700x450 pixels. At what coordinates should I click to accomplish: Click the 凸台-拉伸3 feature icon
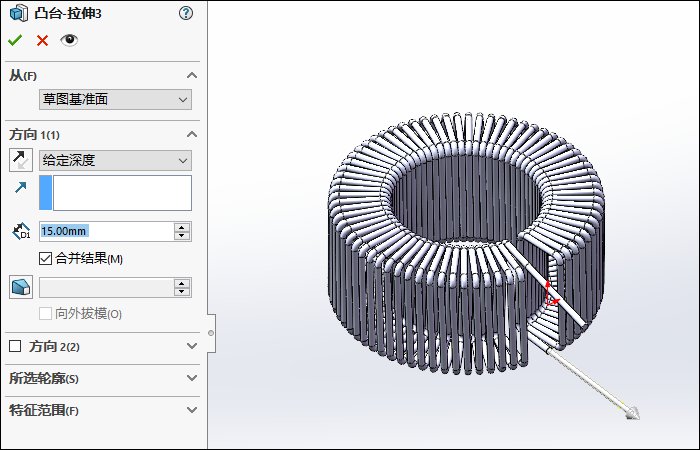tap(19, 13)
